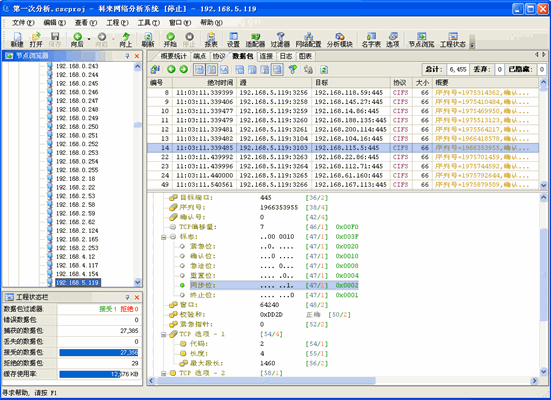Open the 适配器 (Adapter) settings icon
Image resolution: width=551 pixels, height=400 pixels.
click(255, 39)
